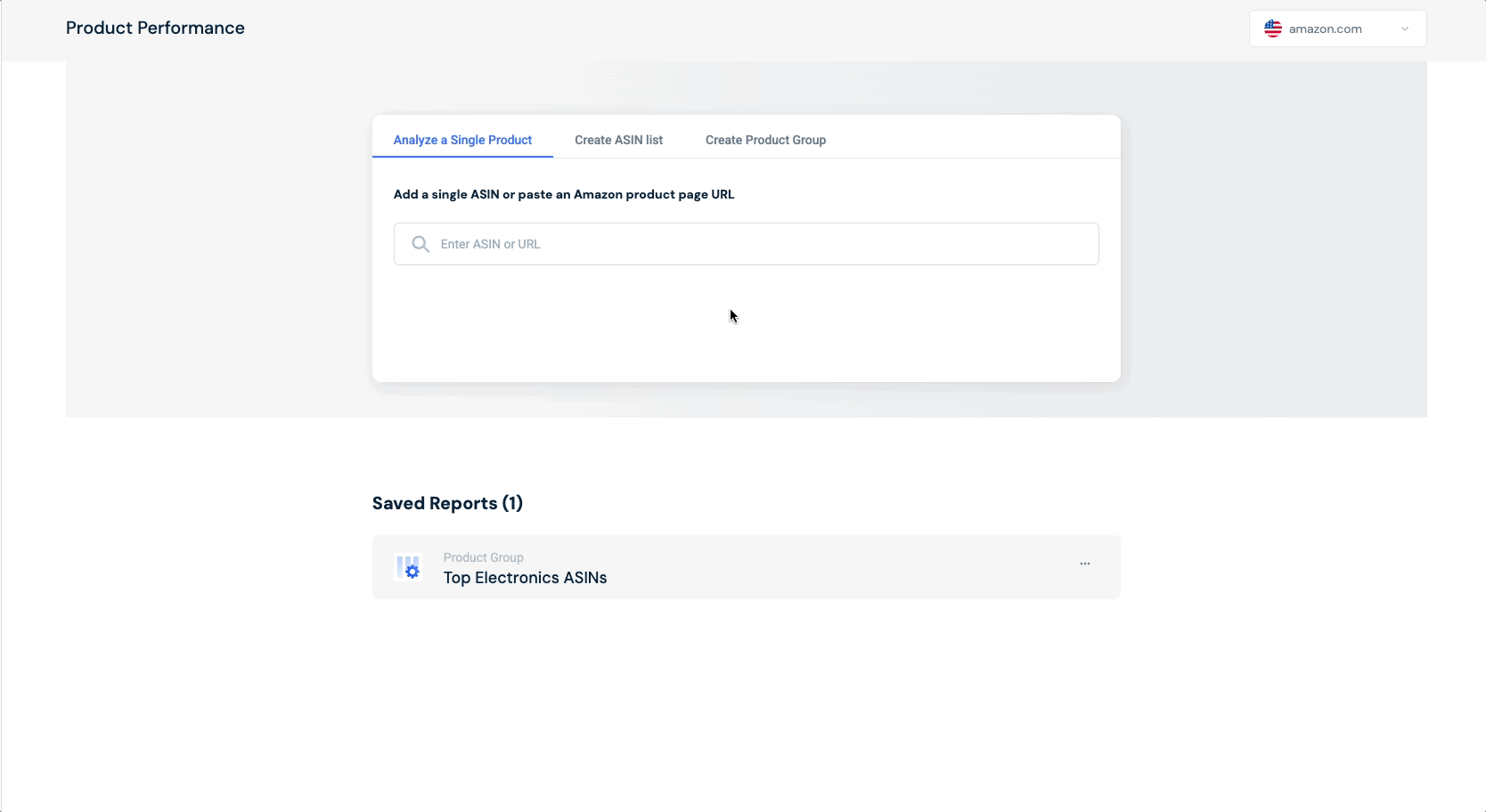Open the Create Product Group tab
This screenshot has height=812, width=1486.
point(765,140)
